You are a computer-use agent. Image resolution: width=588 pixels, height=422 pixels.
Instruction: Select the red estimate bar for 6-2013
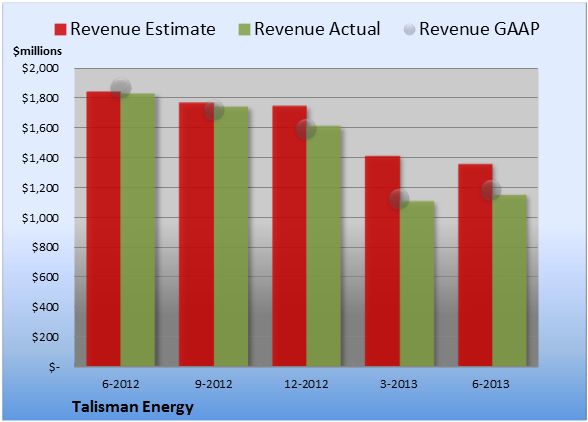[x=476, y=265]
